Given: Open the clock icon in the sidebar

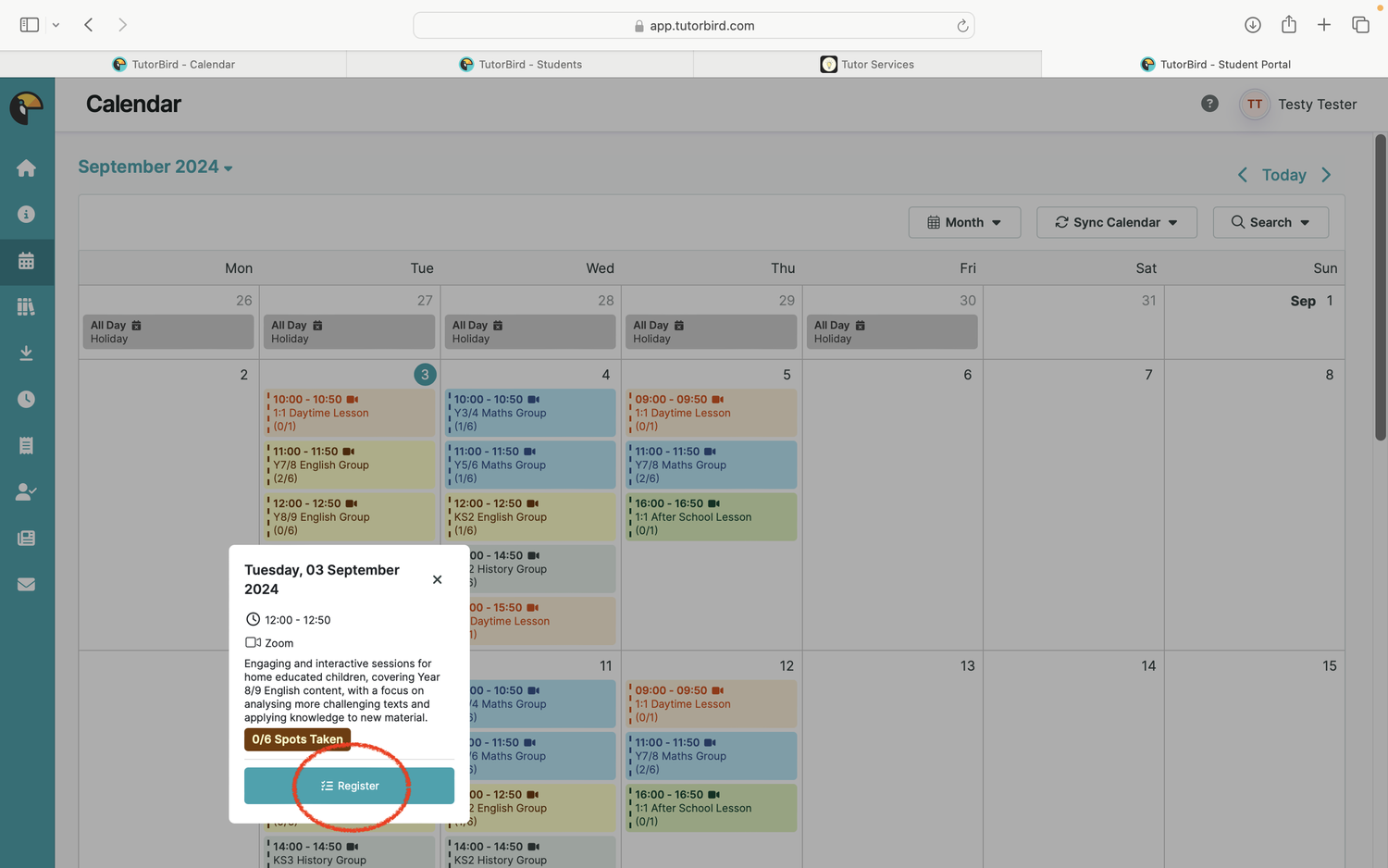Looking at the screenshot, I should tap(26, 399).
